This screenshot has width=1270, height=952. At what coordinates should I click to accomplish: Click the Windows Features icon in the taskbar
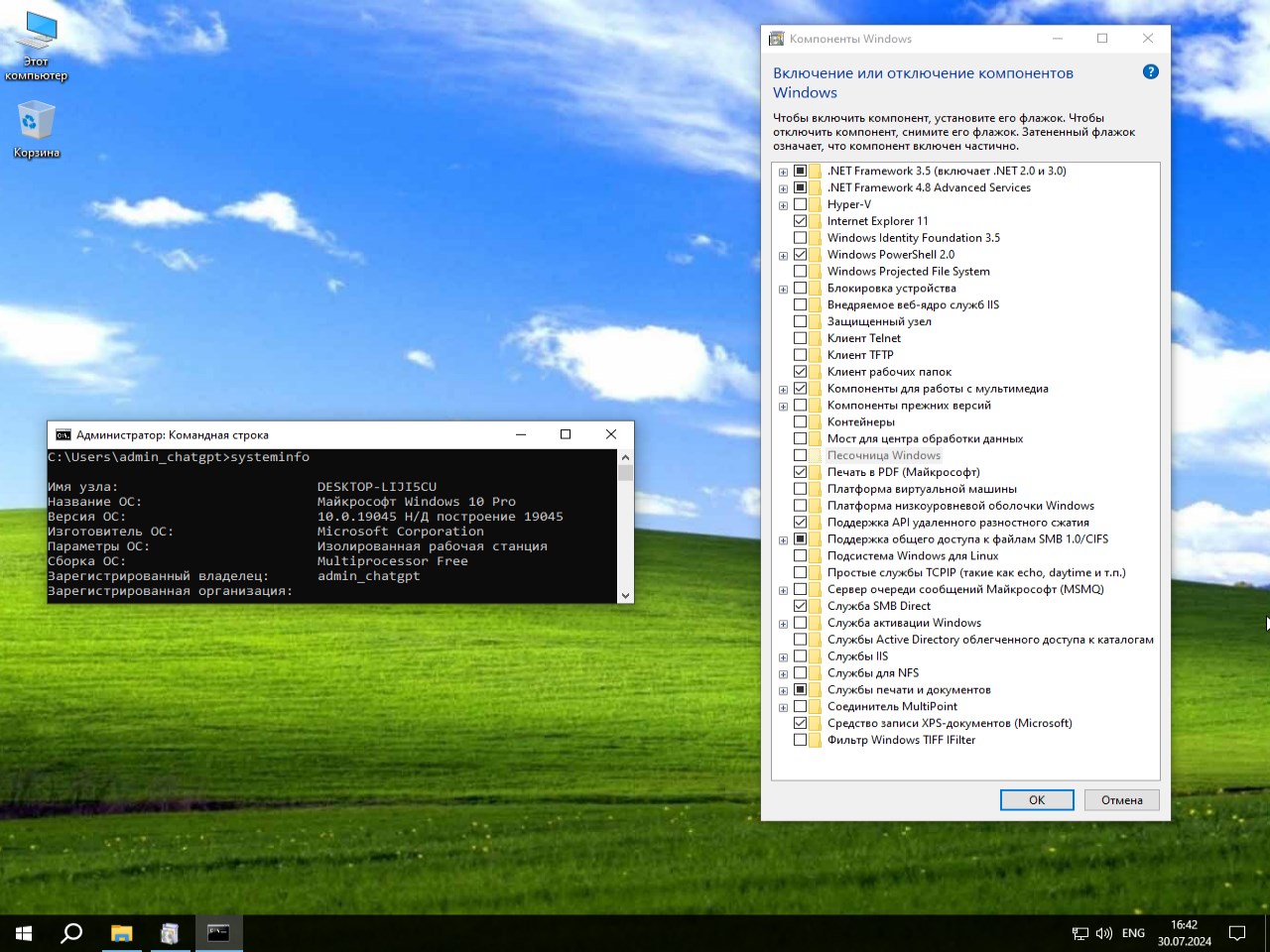click(170, 932)
